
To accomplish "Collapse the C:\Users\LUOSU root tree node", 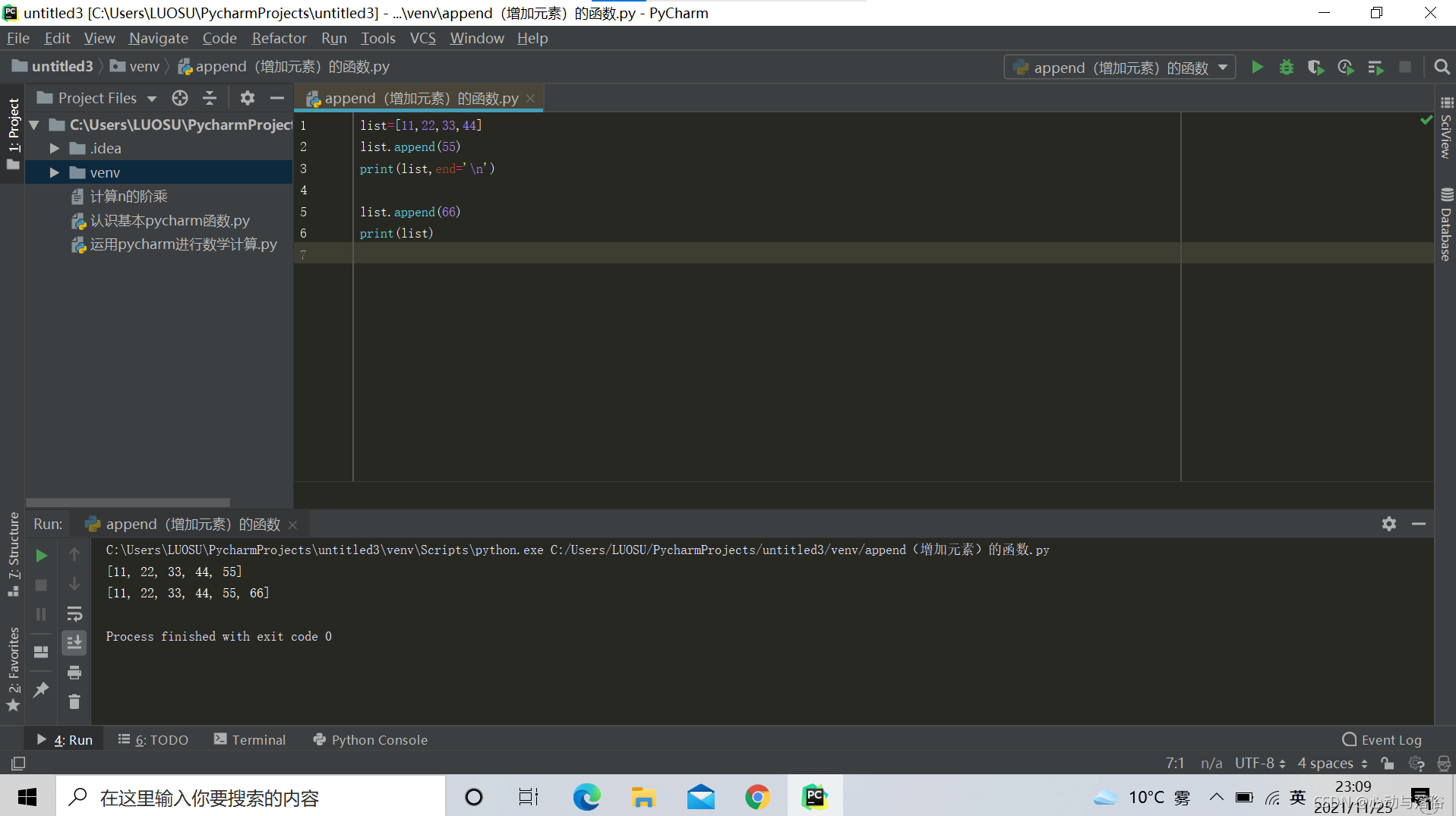I will (34, 124).
